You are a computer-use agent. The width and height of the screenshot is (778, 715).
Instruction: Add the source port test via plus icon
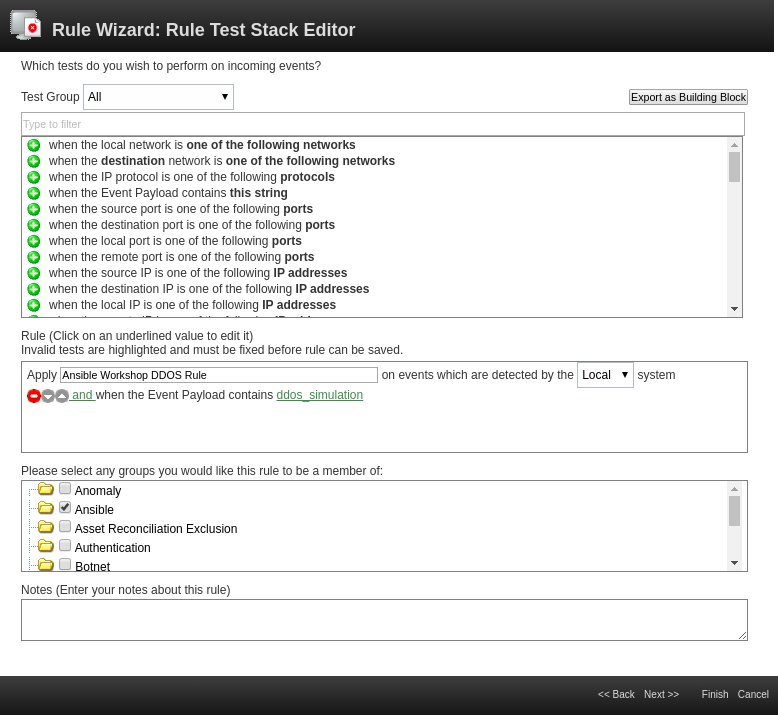click(x=34, y=209)
